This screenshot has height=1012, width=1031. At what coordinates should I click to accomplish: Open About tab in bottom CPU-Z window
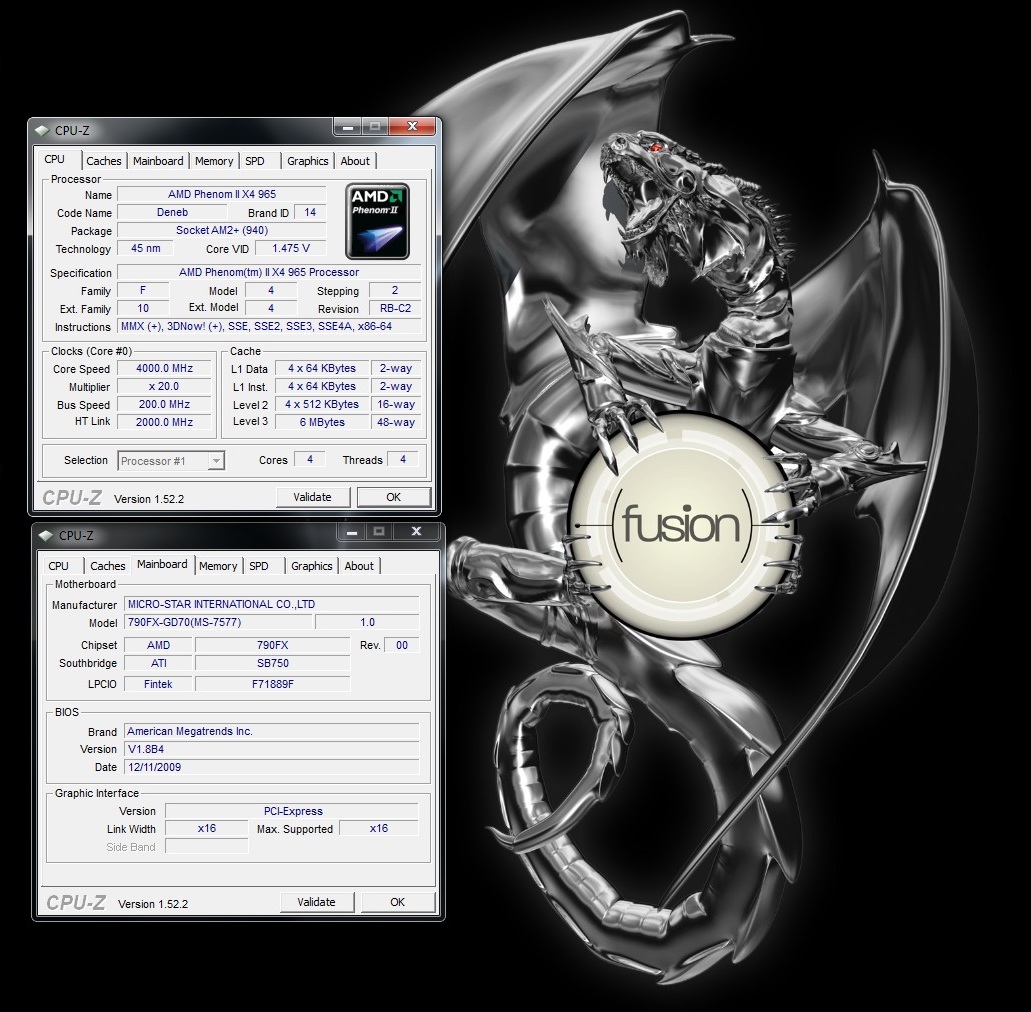pos(359,566)
